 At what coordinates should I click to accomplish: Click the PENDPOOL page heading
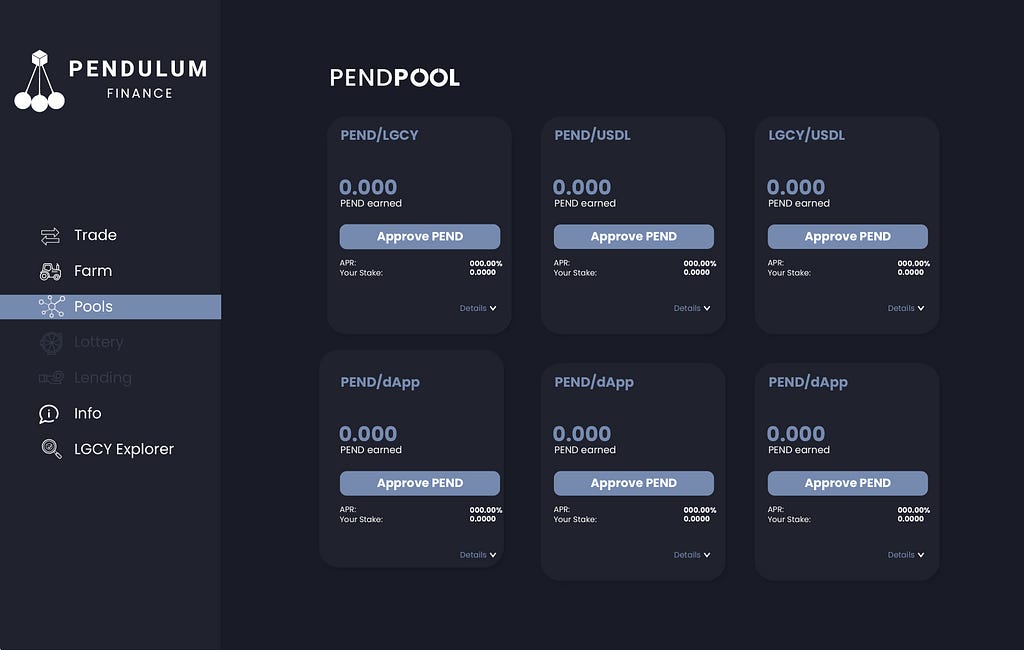pyautogui.click(x=394, y=78)
